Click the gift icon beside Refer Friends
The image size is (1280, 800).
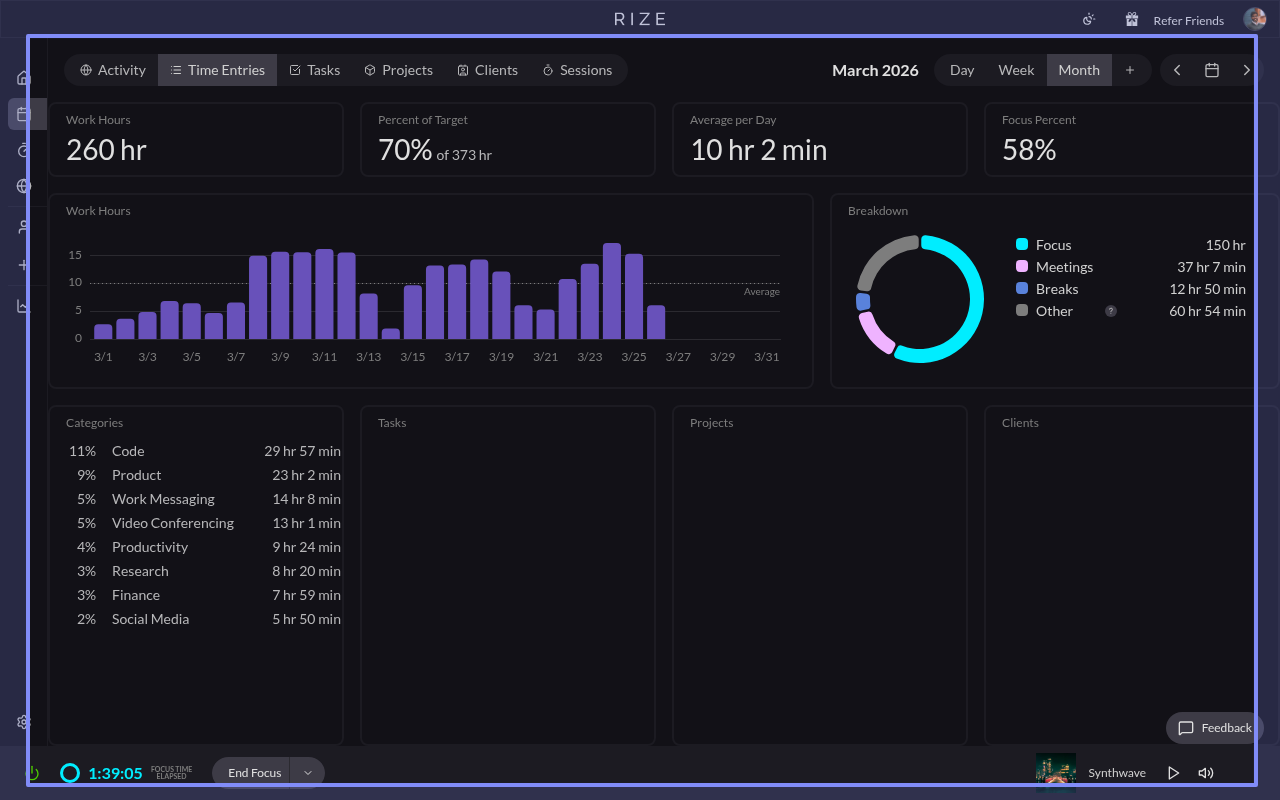click(1132, 20)
